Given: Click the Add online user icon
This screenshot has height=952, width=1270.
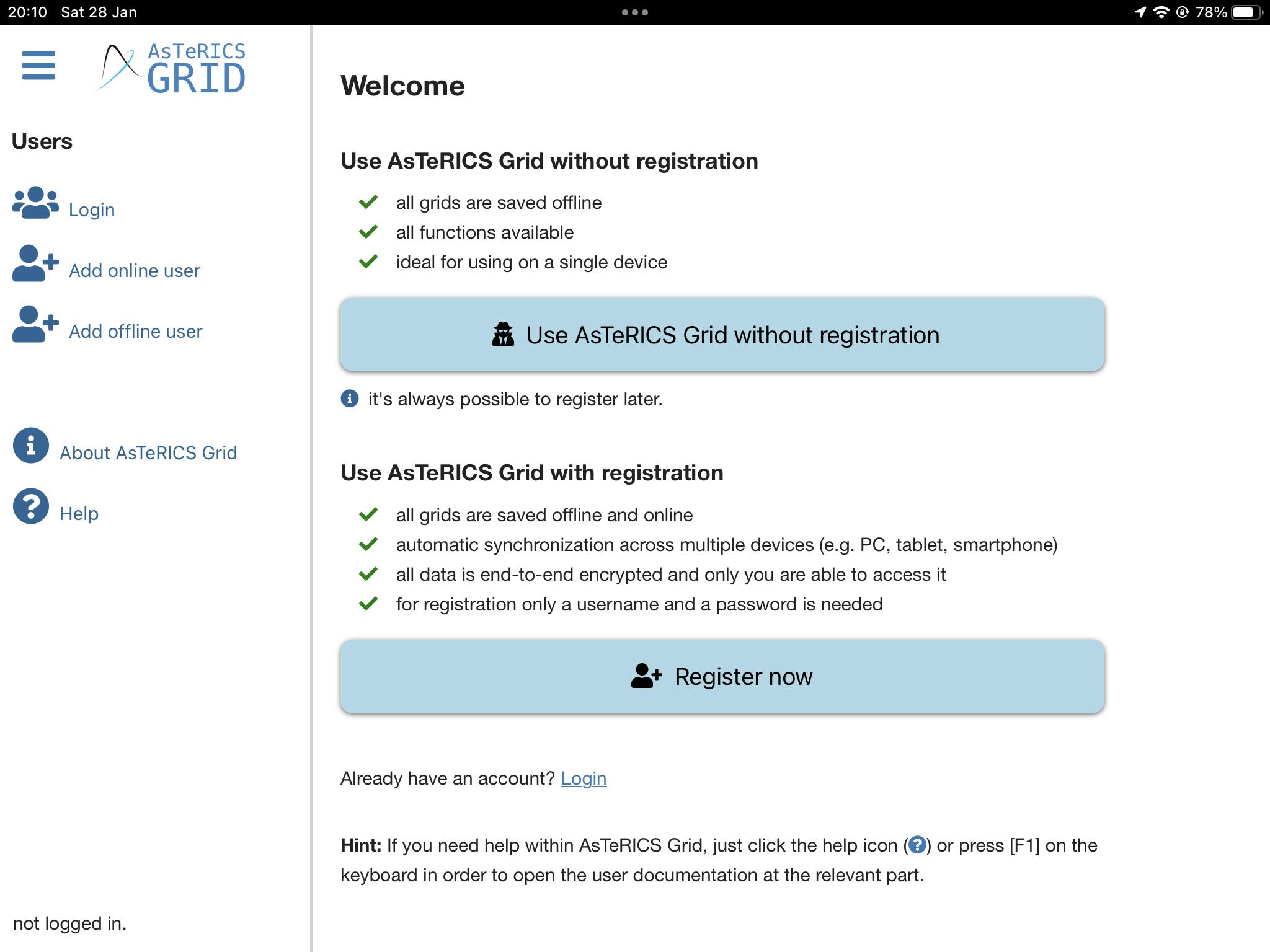Looking at the screenshot, I should click(35, 263).
